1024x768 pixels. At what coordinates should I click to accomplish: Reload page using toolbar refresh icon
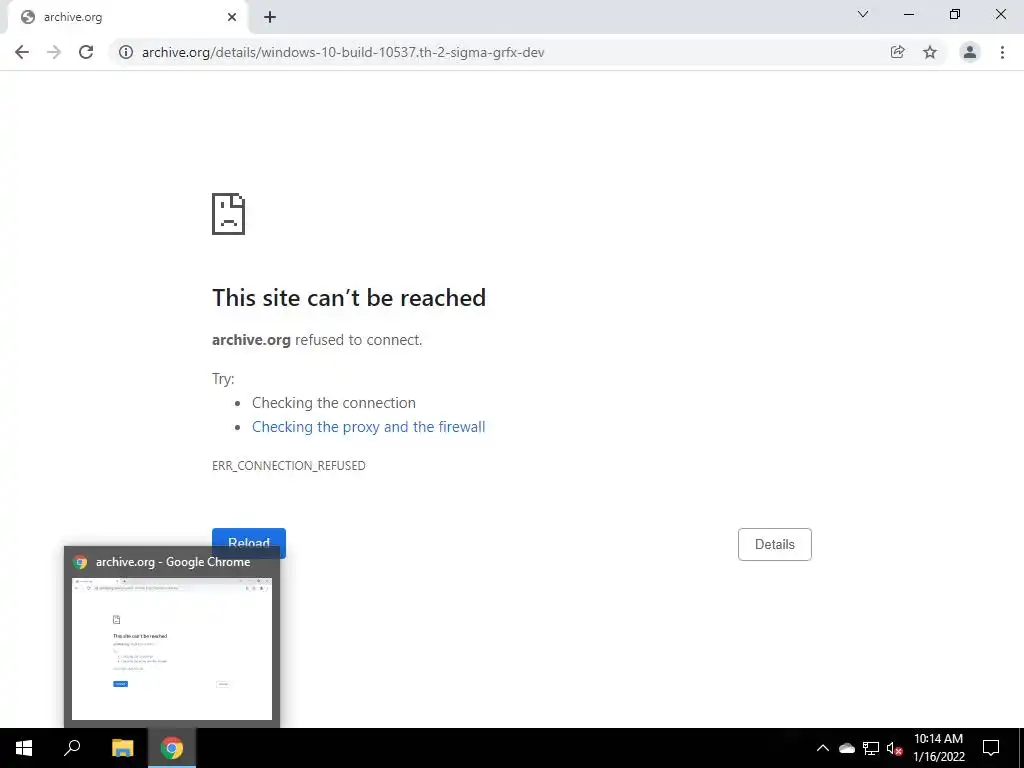86,52
